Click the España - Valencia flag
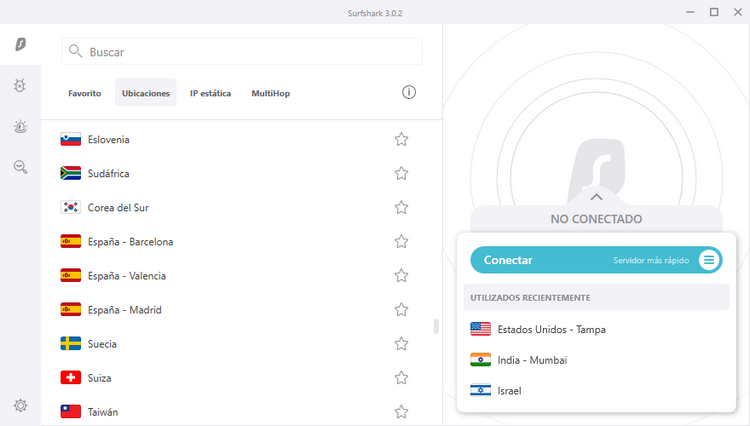 pos(70,275)
